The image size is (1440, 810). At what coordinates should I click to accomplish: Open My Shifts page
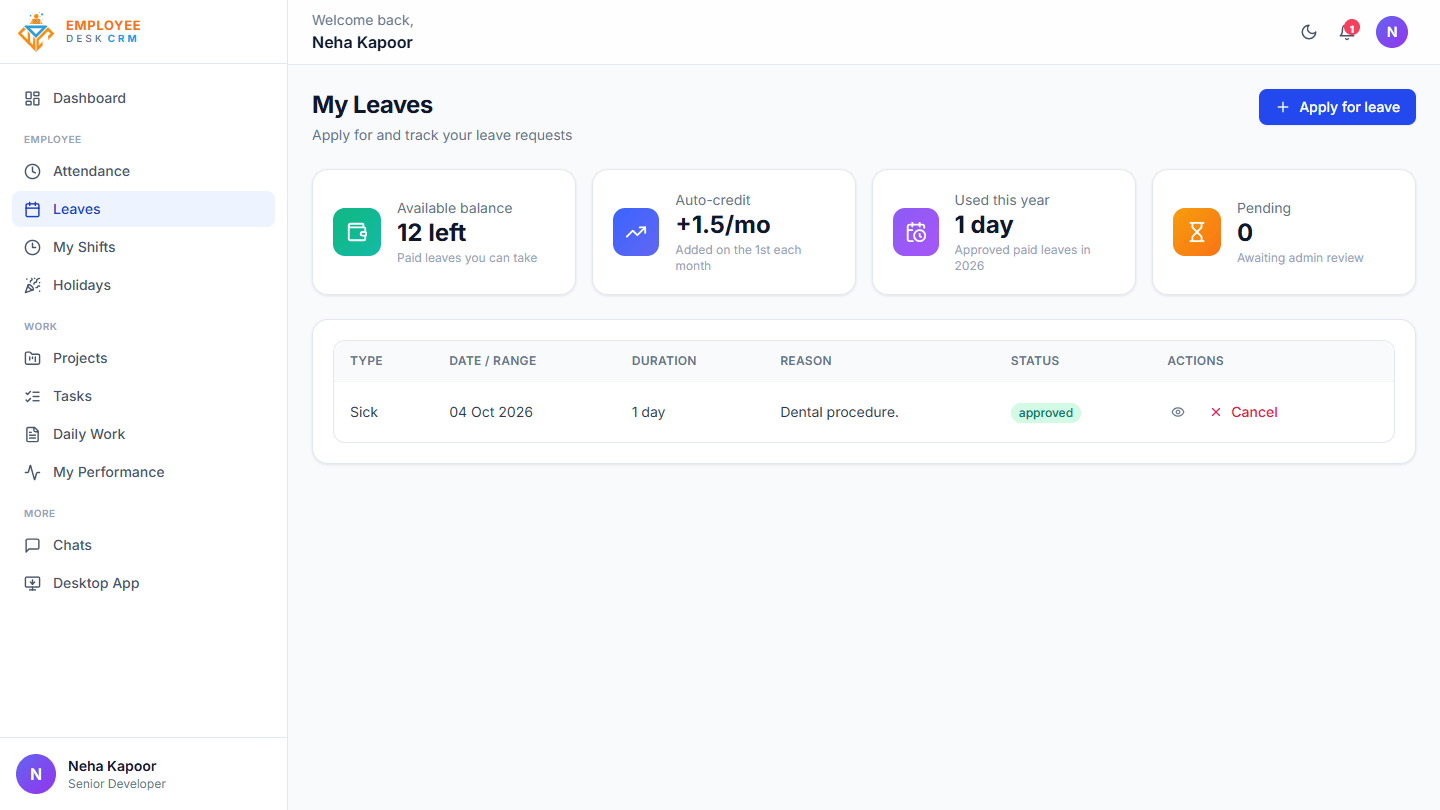(x=143, y=247)
